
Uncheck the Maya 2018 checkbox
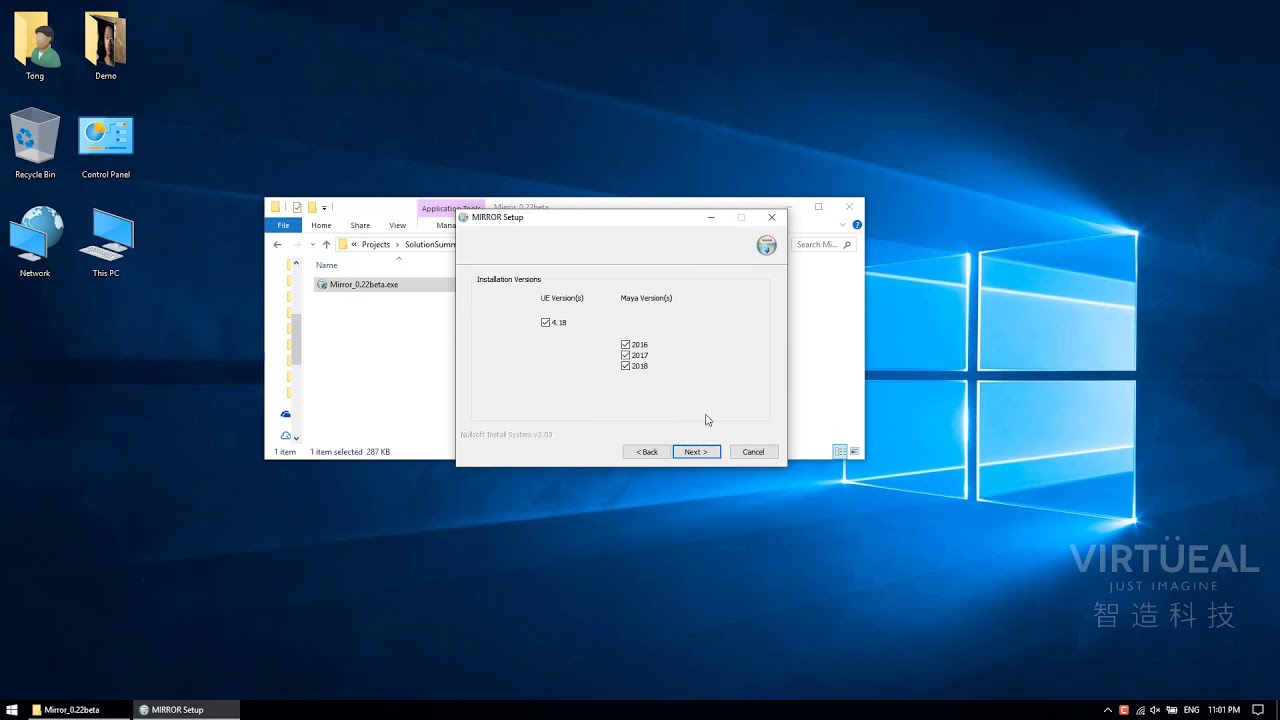[626, 366]
